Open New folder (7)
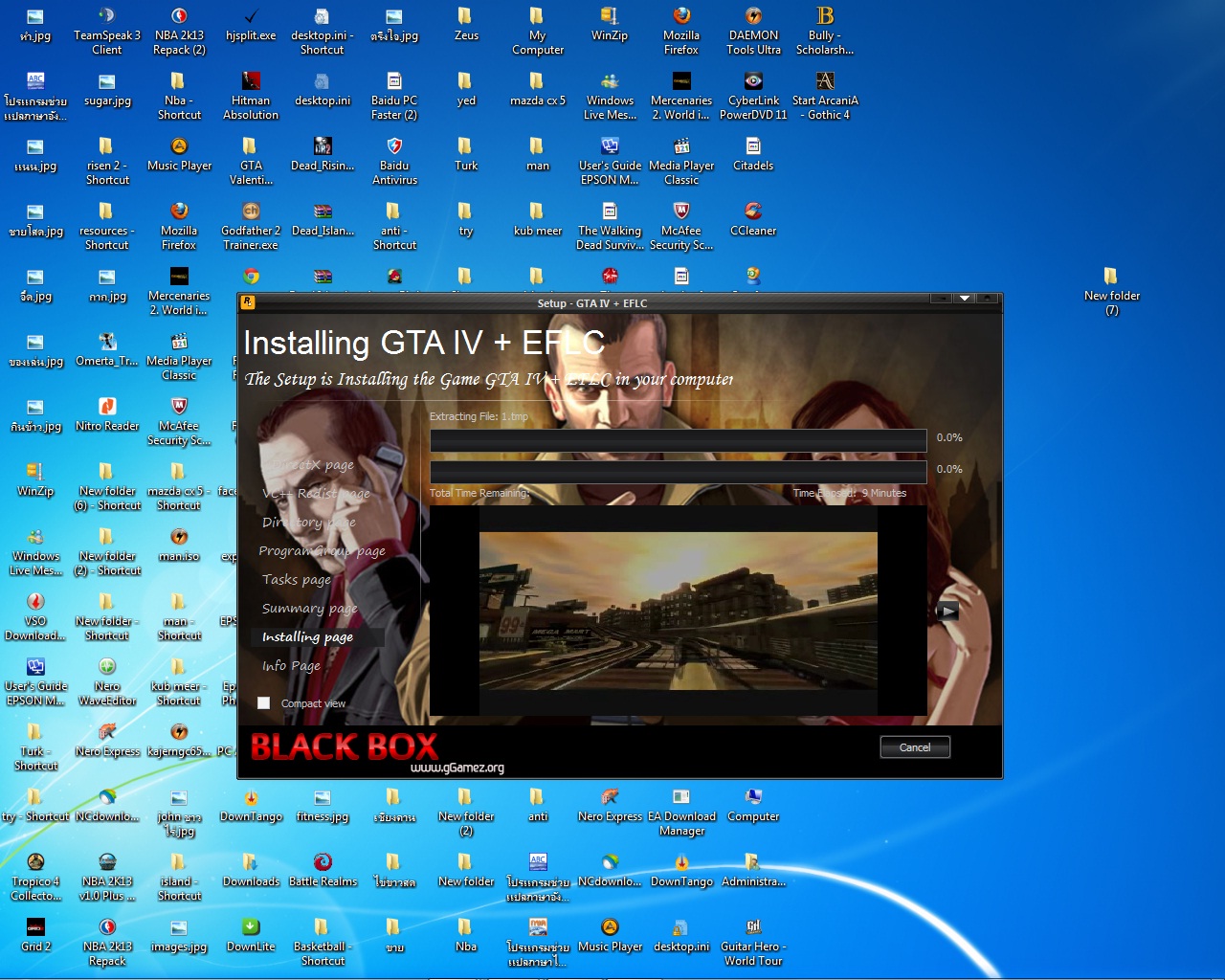This screenshot has width=1225, height=980. pos(1112,291)
